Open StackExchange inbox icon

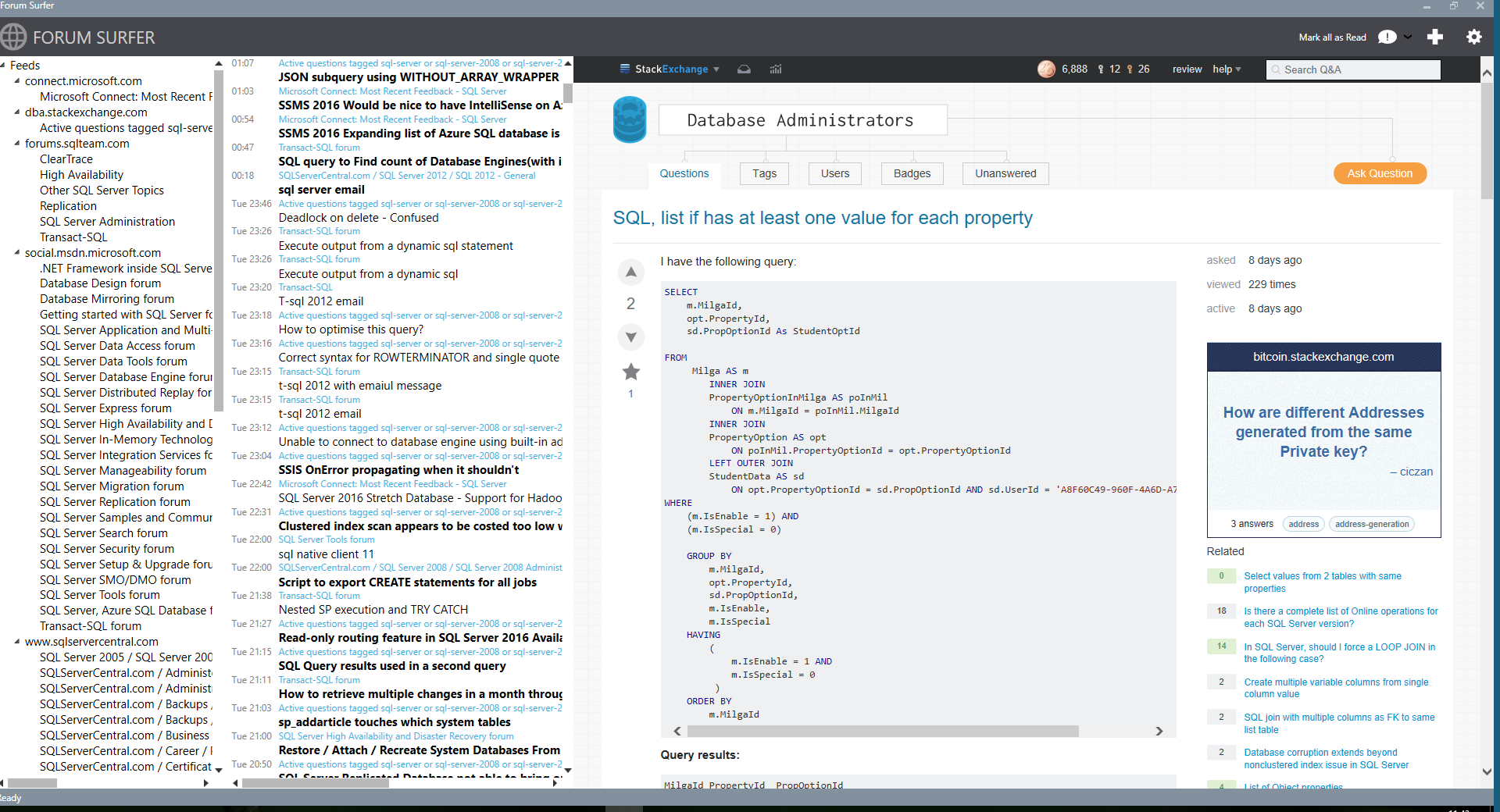744,69
